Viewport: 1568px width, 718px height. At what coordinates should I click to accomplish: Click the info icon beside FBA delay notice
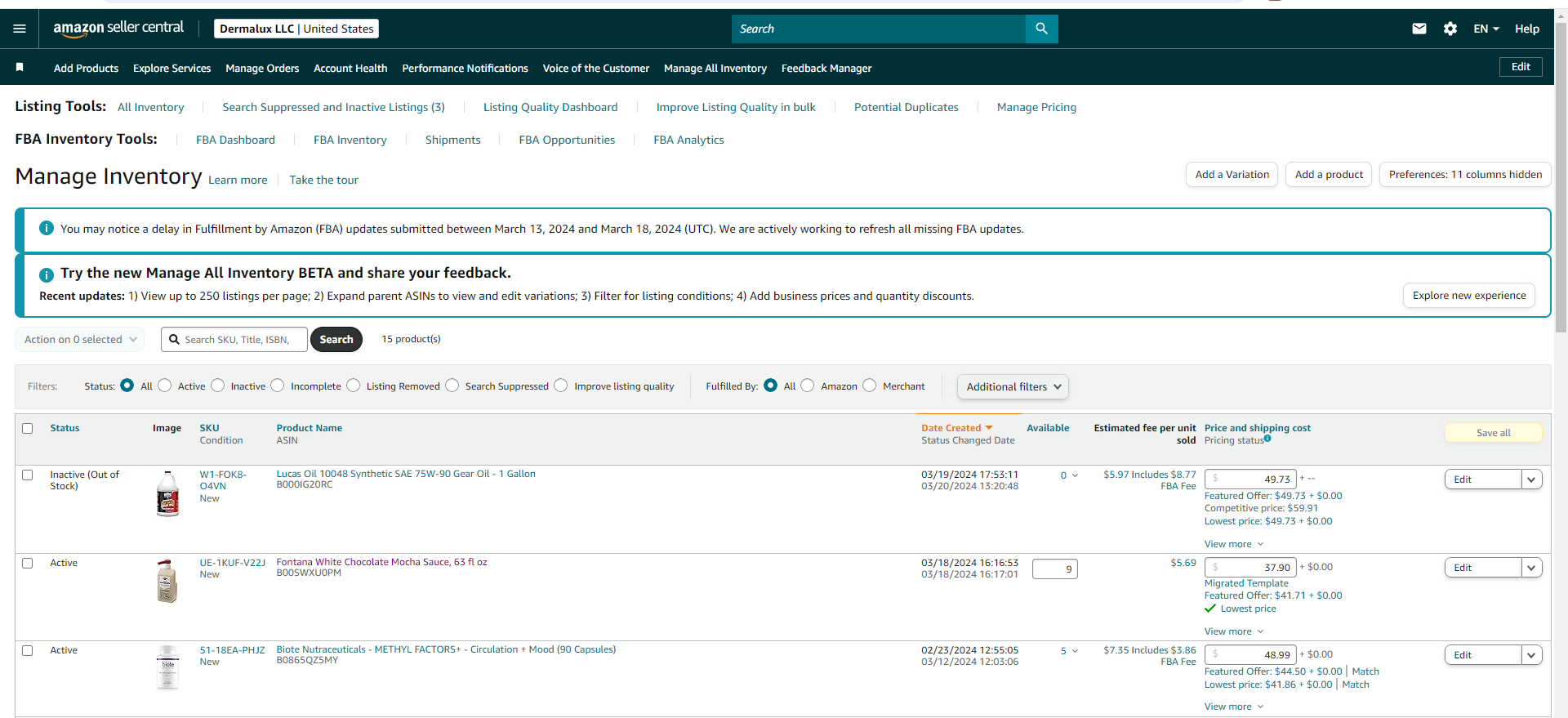coord(47,228)
